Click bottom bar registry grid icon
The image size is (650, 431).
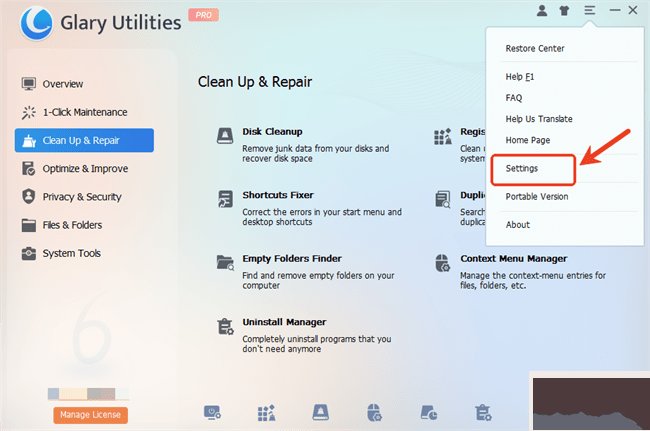(x=267, y=413)
